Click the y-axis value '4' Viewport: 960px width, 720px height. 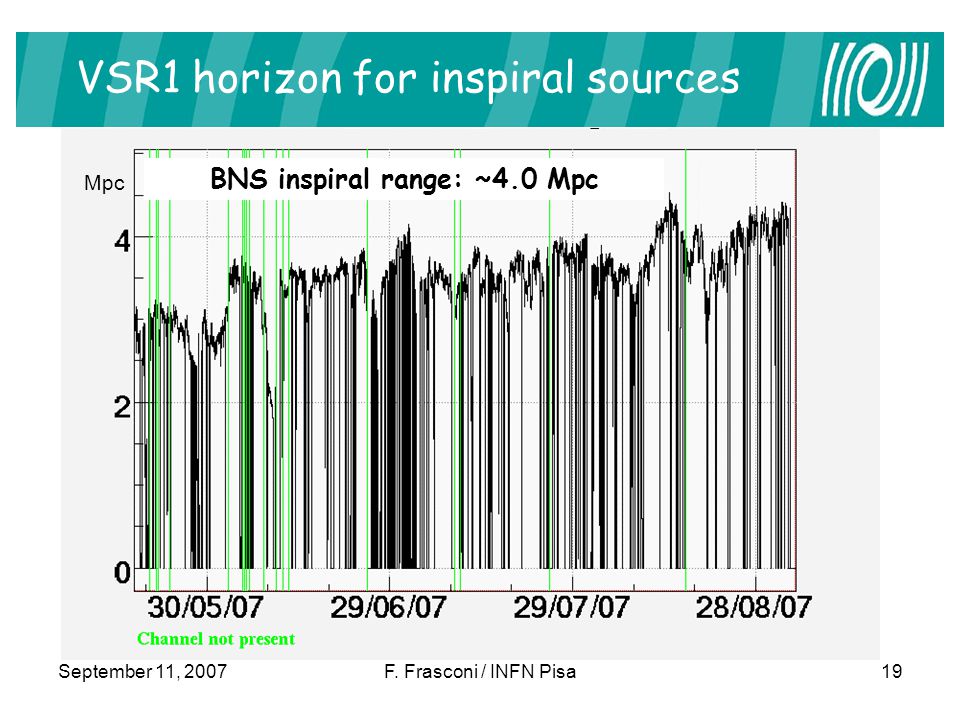(x=122, y=242)
